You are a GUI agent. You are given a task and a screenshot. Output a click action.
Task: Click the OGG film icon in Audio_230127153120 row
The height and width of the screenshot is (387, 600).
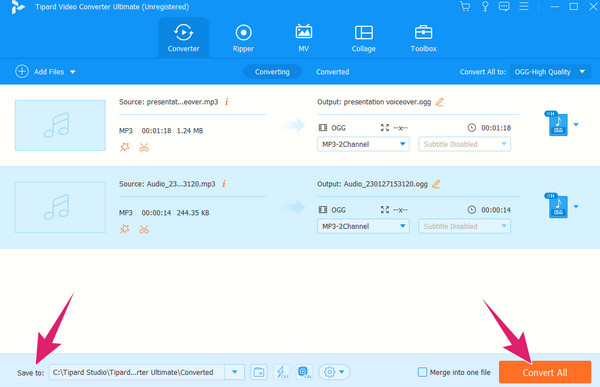[323, 210]
